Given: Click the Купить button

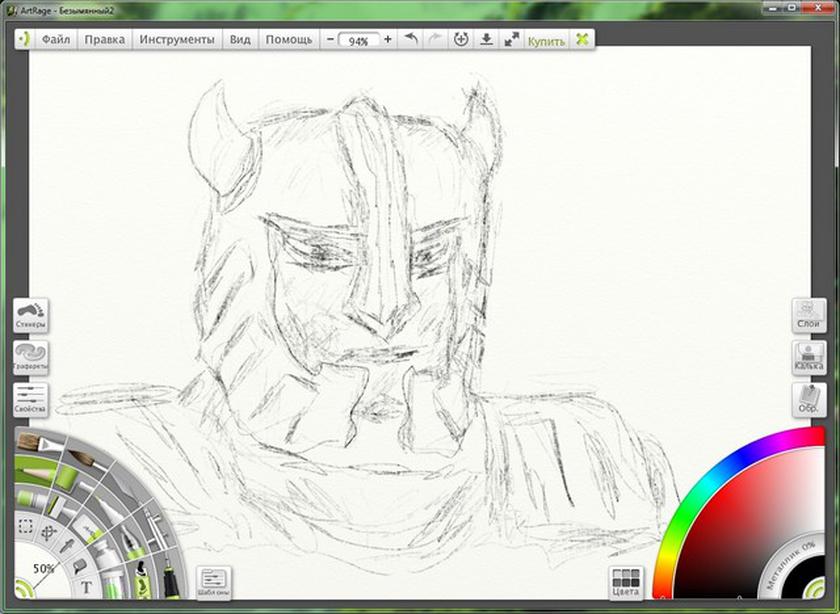Looking at the screenshot, I should pyautogui.click(x=546, y=41).
